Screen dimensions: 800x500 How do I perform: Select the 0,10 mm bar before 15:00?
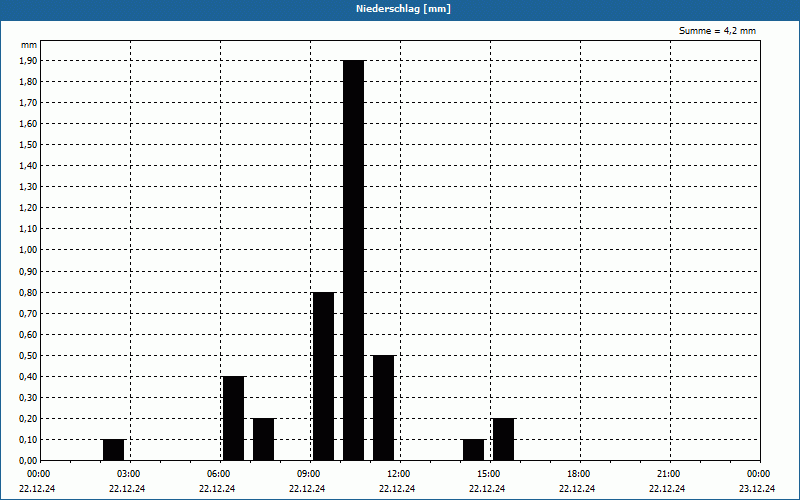pos(473,449)
